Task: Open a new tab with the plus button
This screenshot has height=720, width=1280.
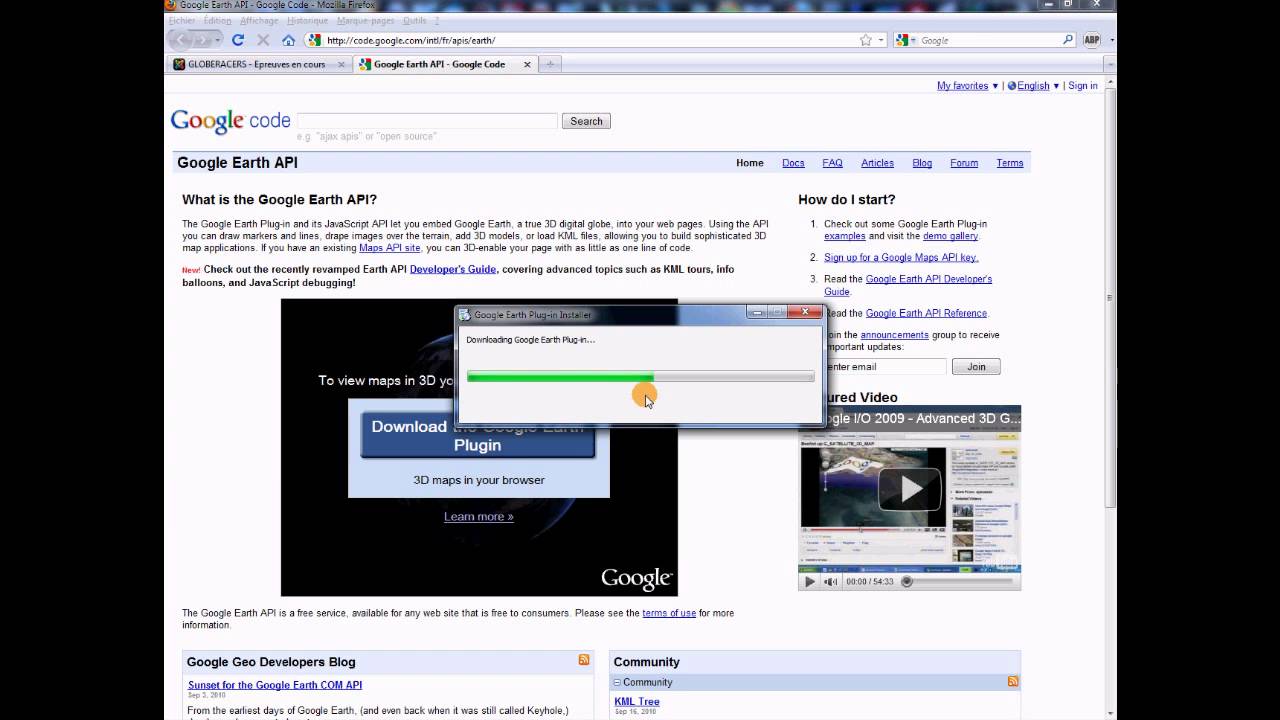Action: [549, 64]
